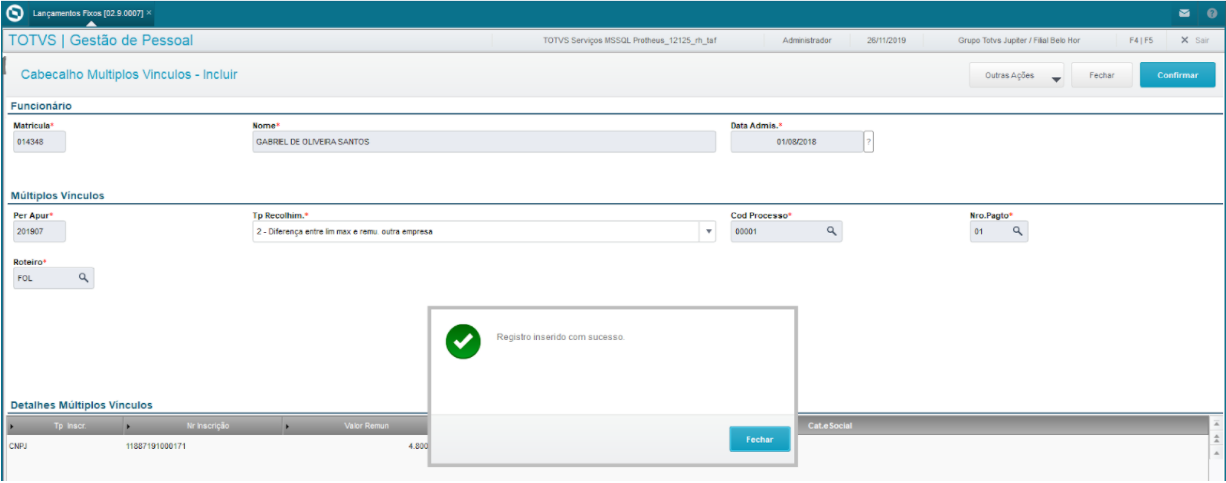Viewport: 1226px width, 483px height.
Task: Click the Confirmar button
Action: [1177, 75]
